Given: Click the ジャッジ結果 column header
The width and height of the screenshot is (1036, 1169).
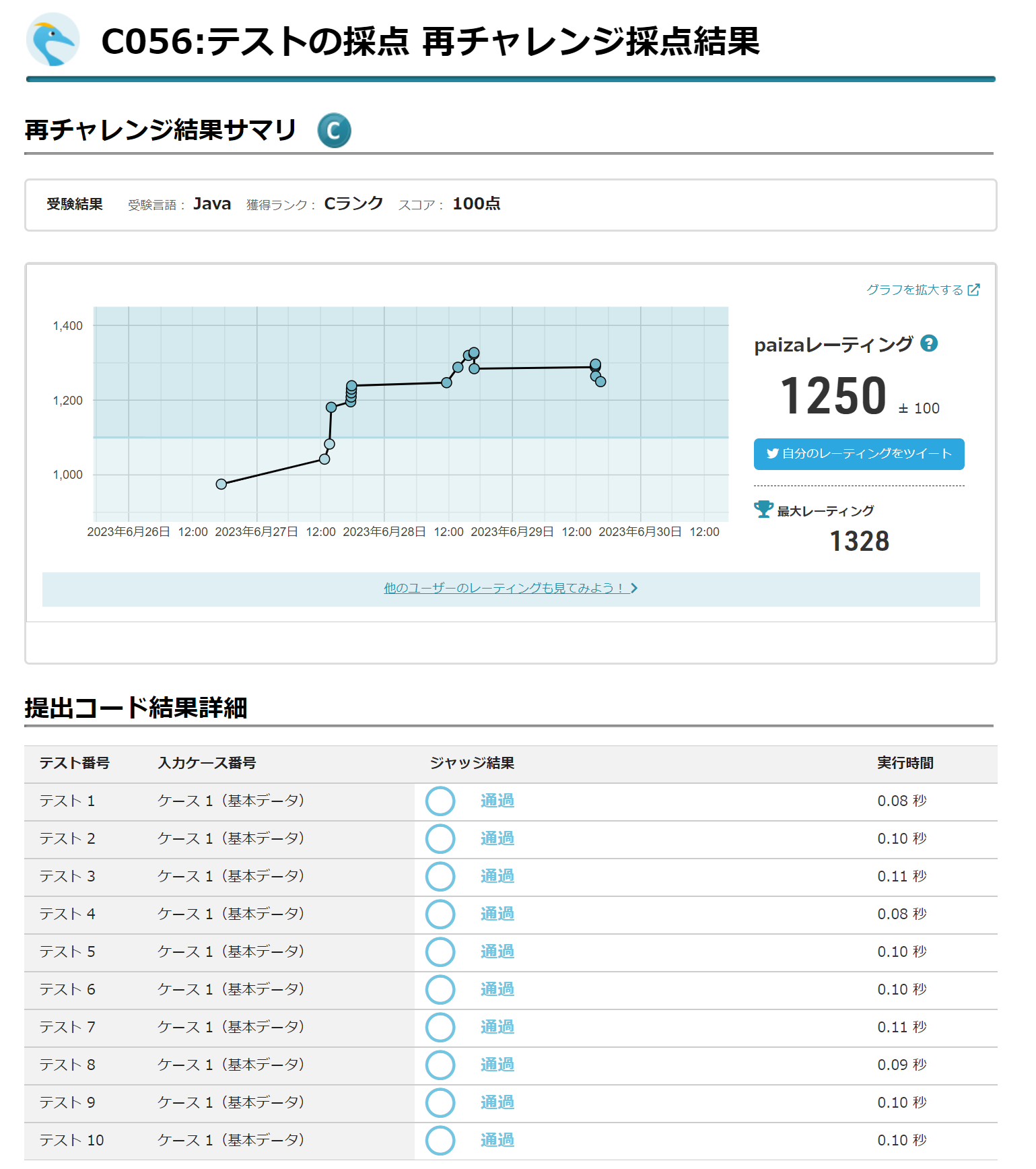Looking at the screenshot, I should click(x=472, y=763).
